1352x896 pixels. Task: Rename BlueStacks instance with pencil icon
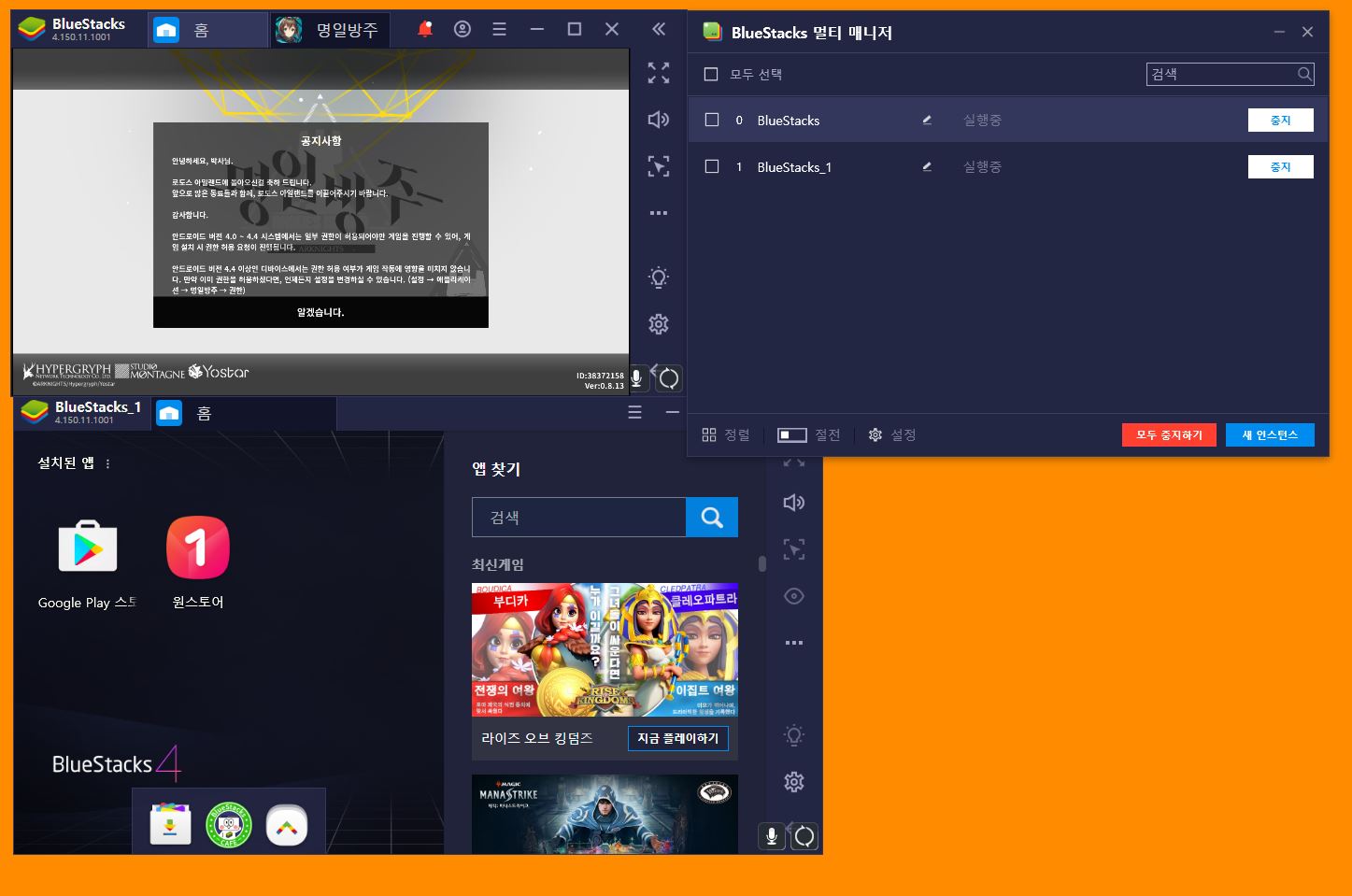(927, 120)
